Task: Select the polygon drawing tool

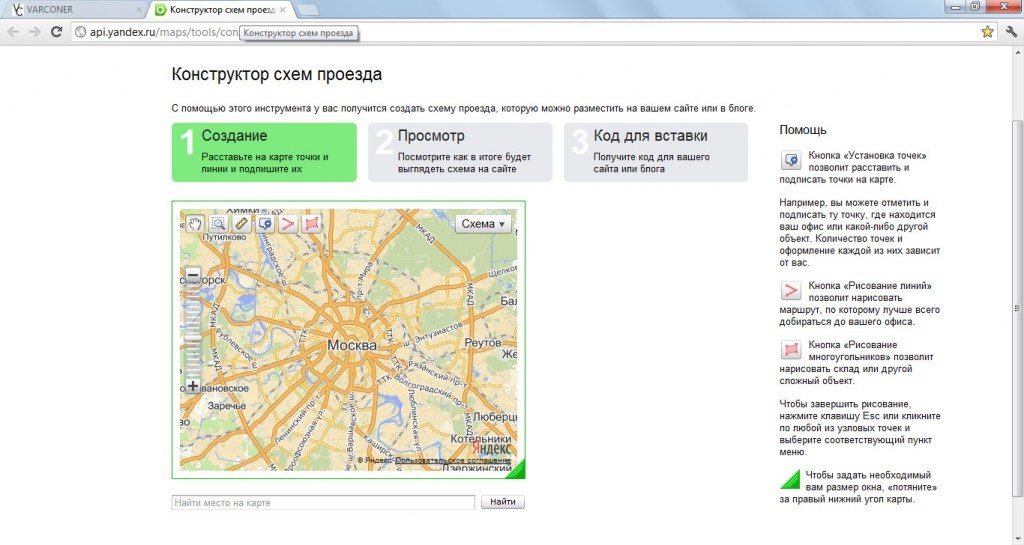Action: point(312,224)
